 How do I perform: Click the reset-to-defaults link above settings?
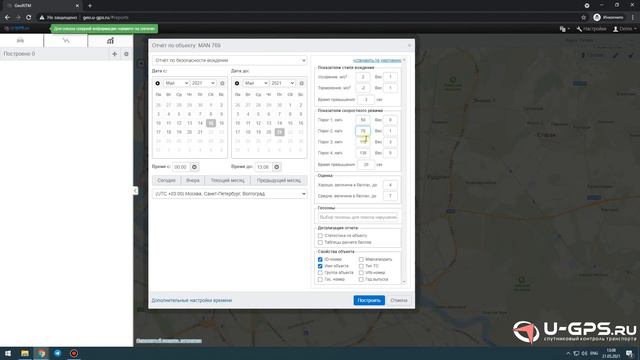[377, 60]
